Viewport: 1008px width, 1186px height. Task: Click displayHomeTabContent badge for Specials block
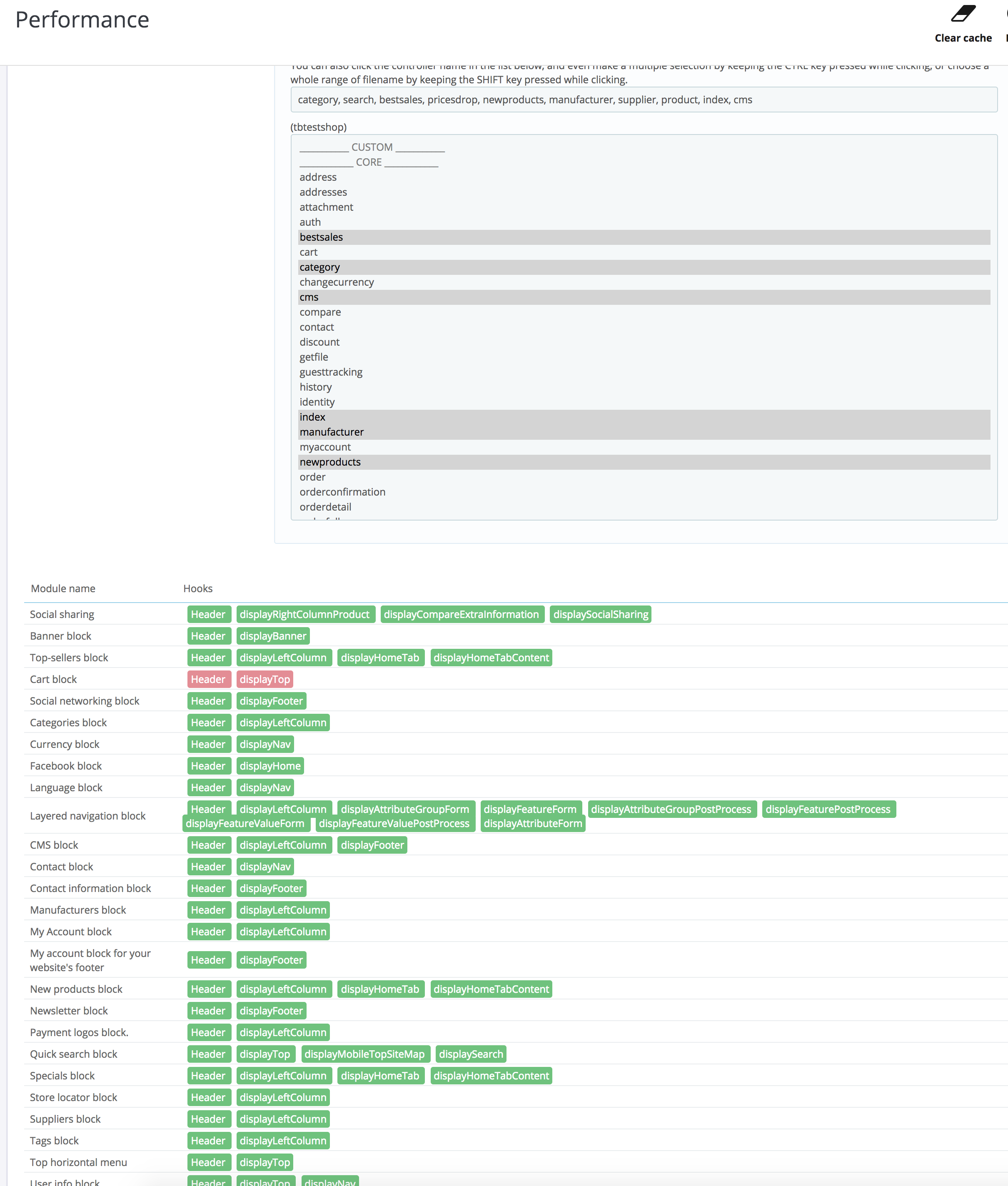491,1076
